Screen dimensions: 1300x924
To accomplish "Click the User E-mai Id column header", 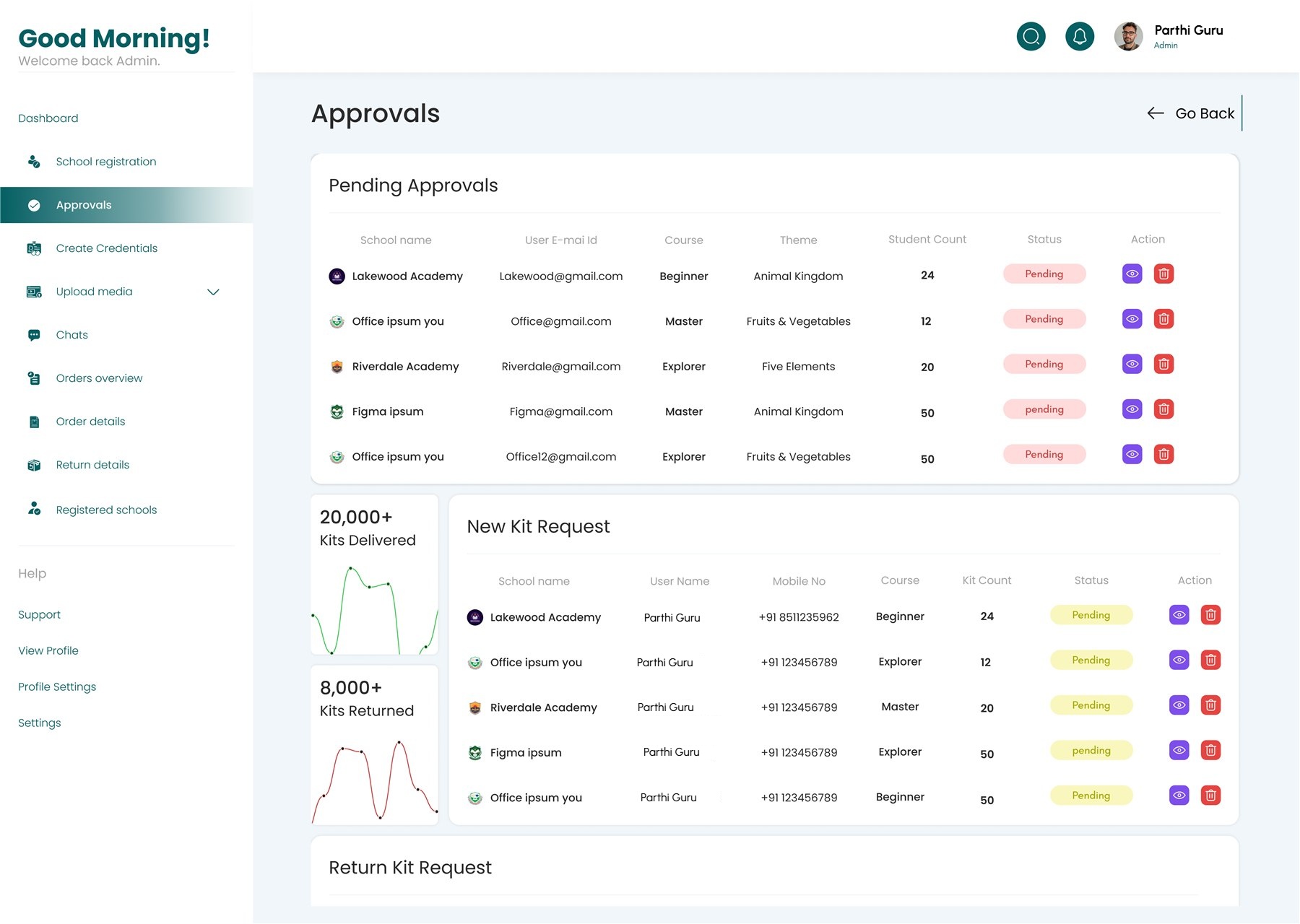I will click(561, 240).
